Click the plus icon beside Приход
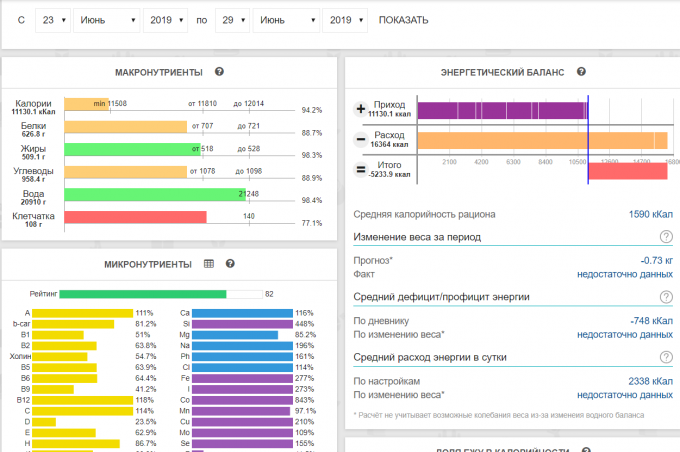The width and height of the screenshot is (680, 452). 361,109
